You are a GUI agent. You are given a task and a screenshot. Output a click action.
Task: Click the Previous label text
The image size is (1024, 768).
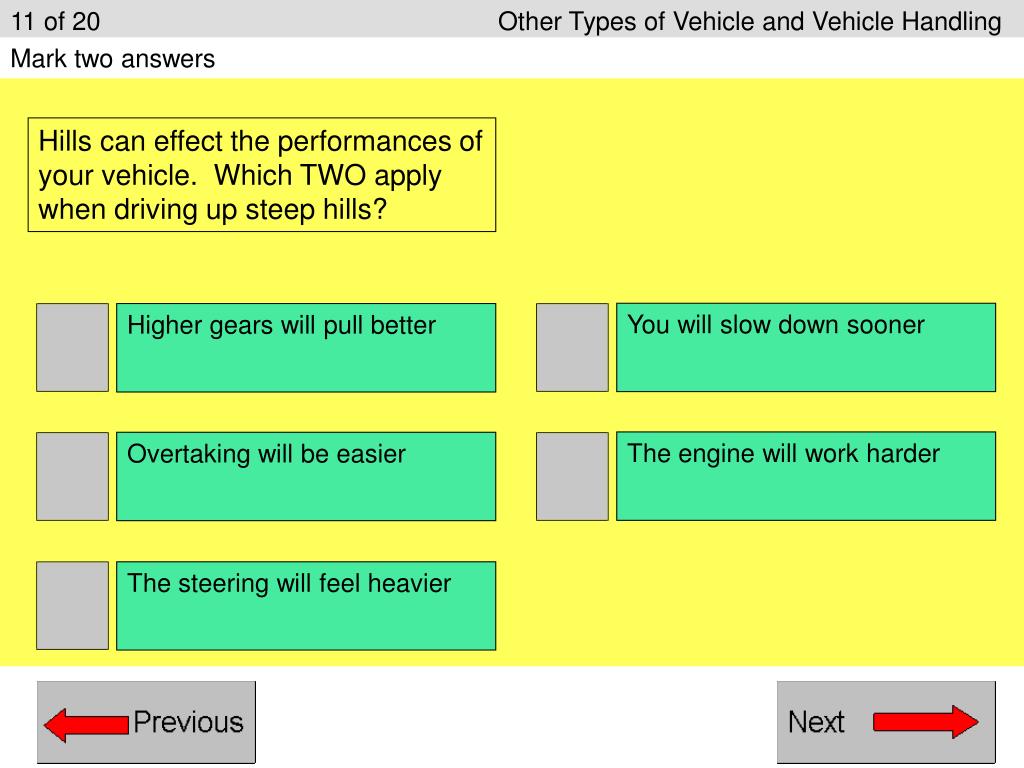point(188,722)
